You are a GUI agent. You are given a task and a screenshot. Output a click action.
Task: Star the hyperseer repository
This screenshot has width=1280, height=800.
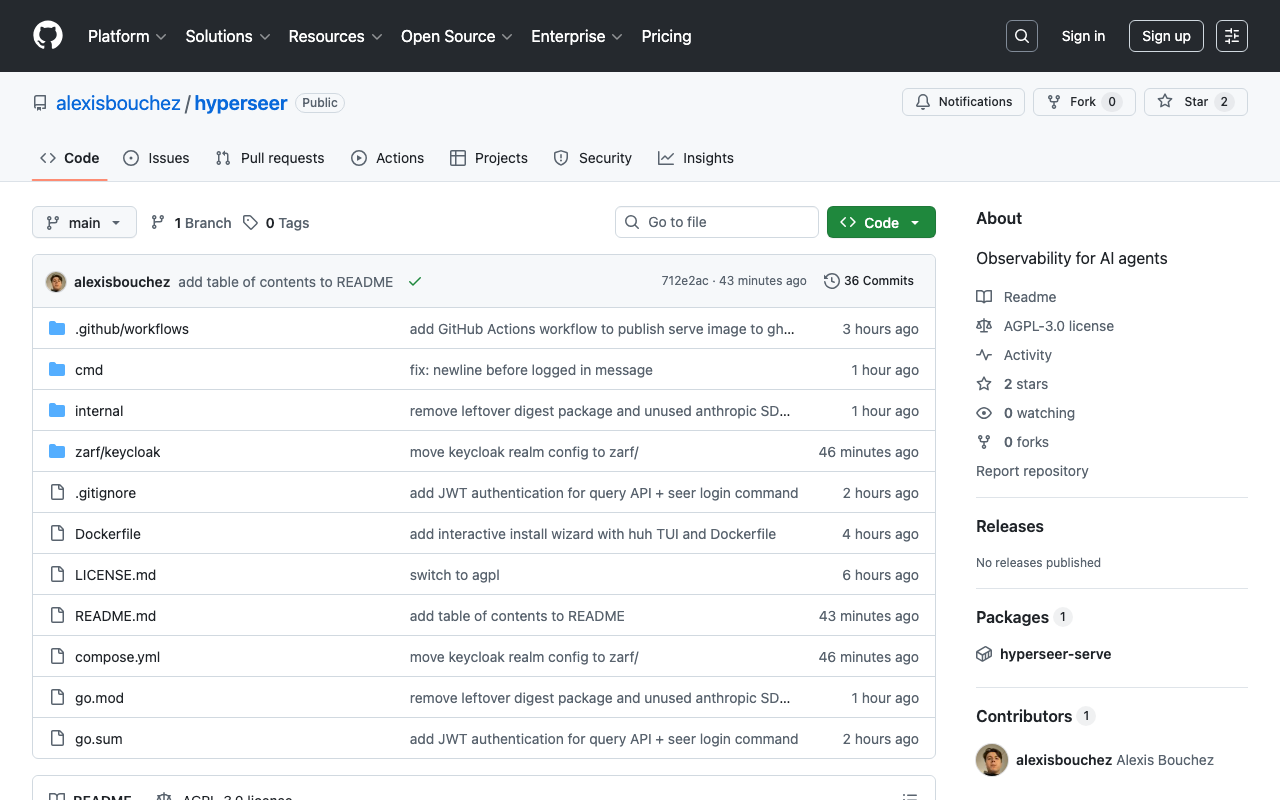click(1195, 102)
